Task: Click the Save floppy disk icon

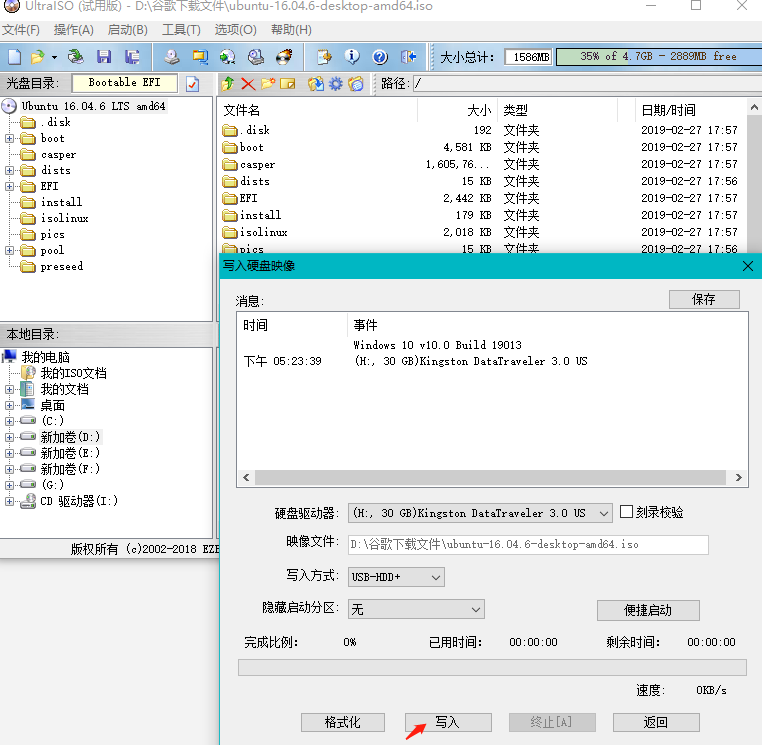Action: coord(104,57)
